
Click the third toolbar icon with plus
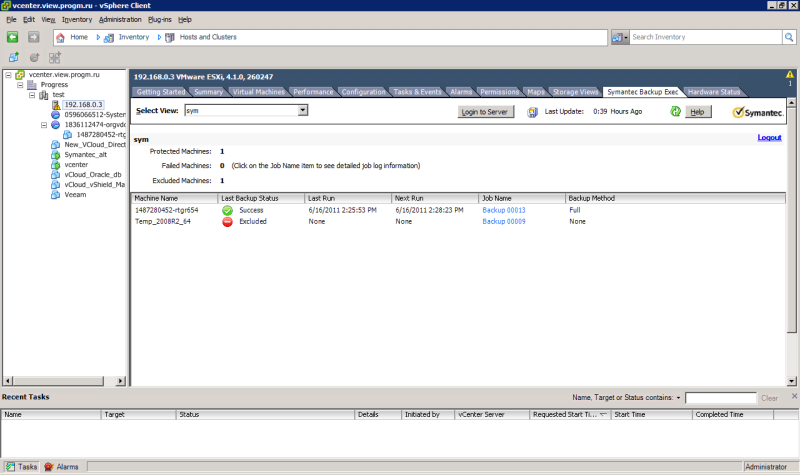click(x=55, y=58)
